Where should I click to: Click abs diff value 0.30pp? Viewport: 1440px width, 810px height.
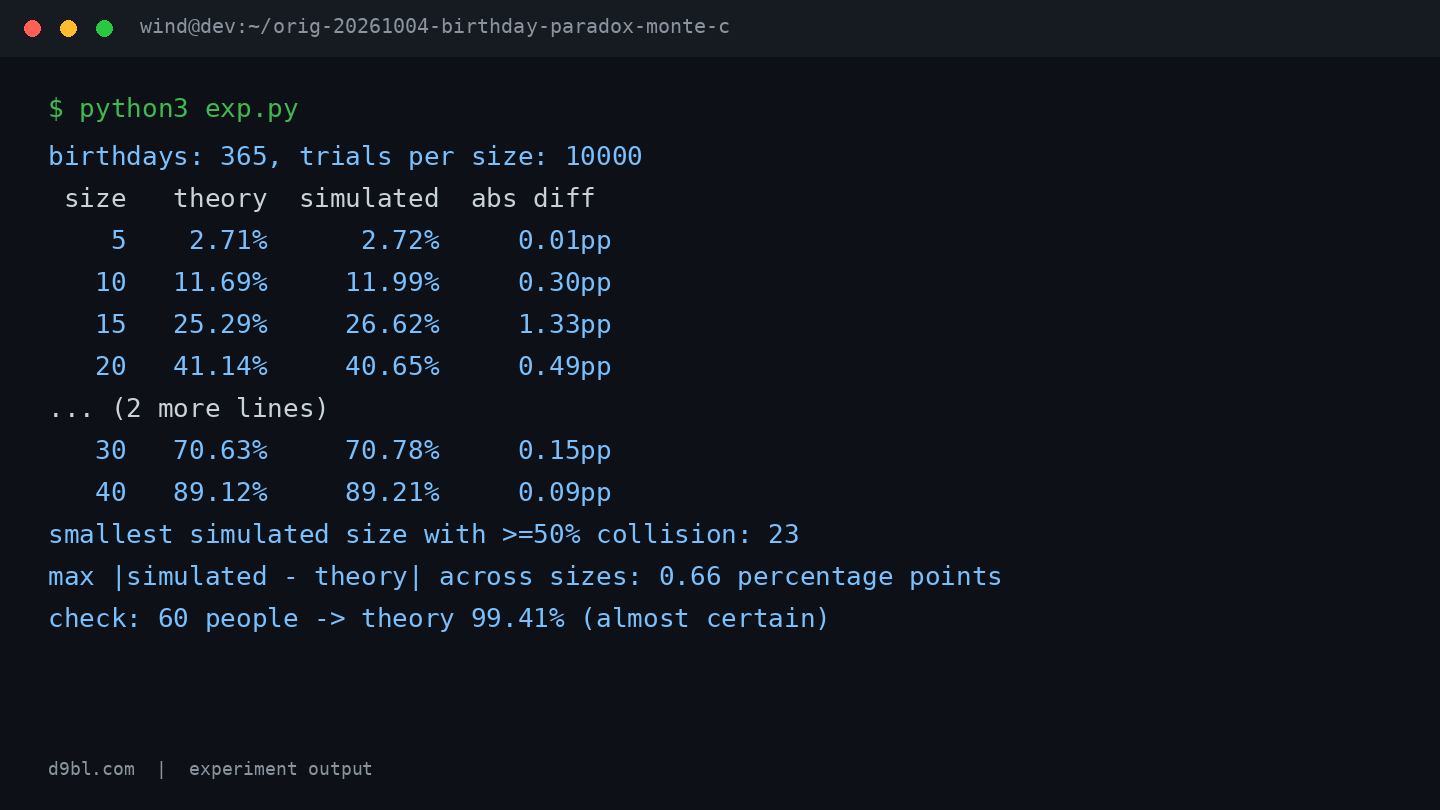pos(564,283)
